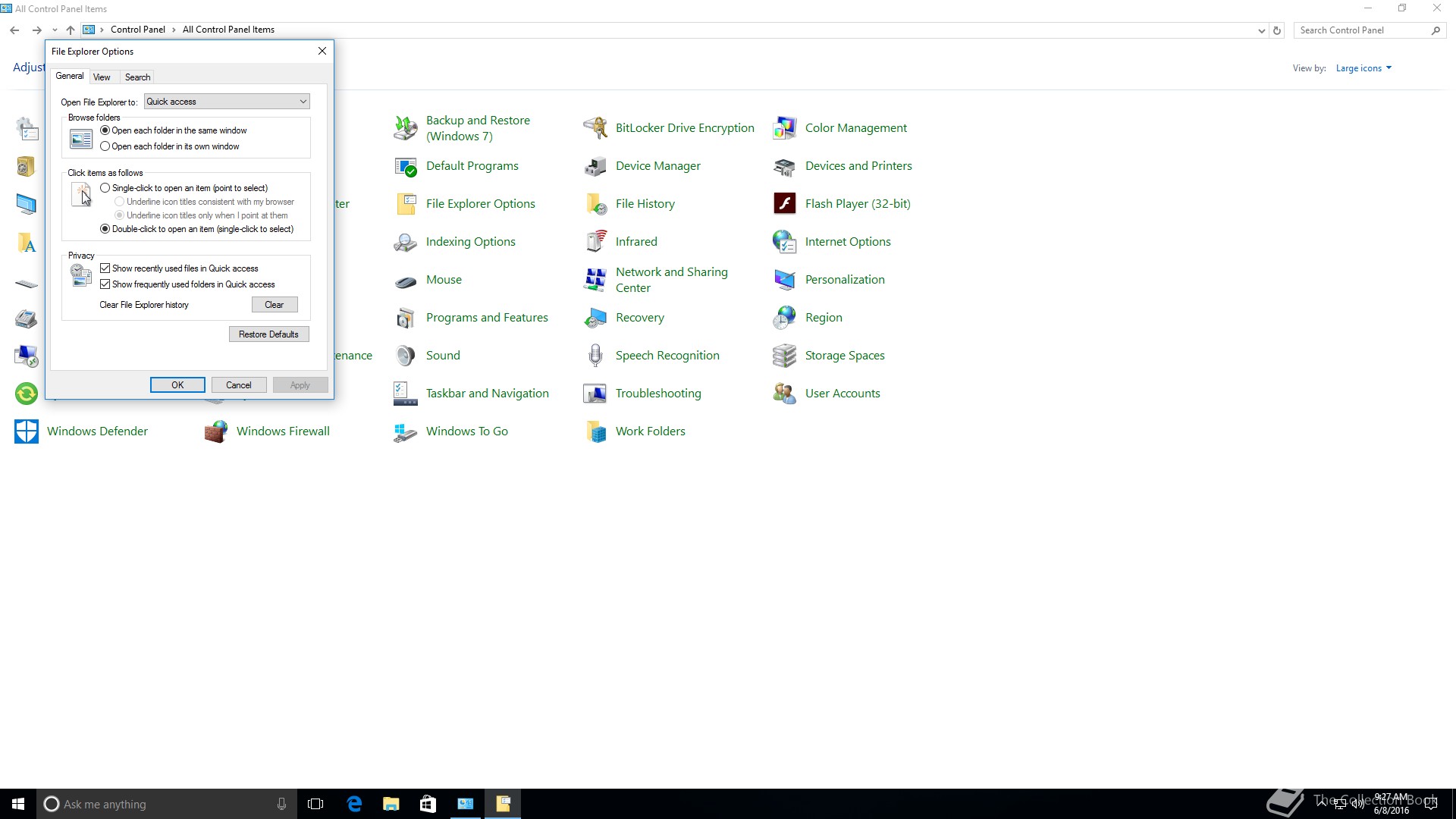Open Taskbar and Navigation icon

pyautogui.click(x=406, y=394)
